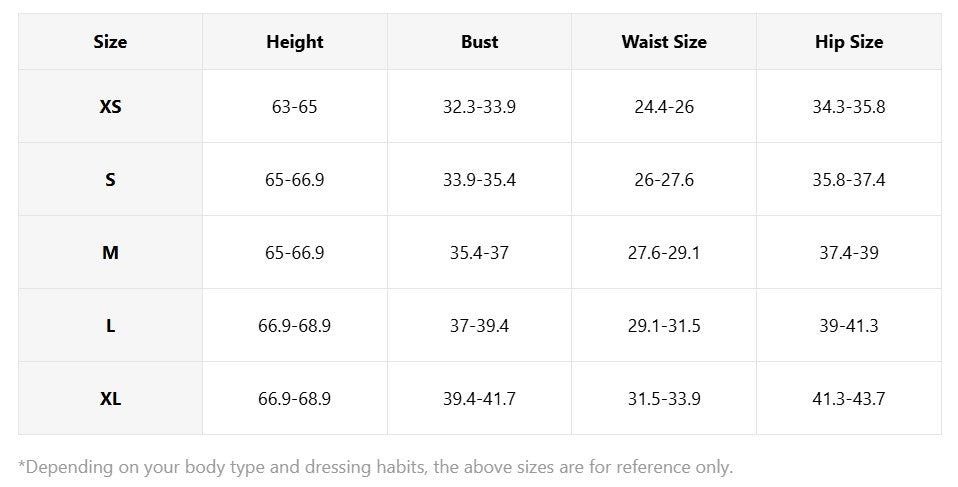Click the XS height value 63-65

pos(294,106)
